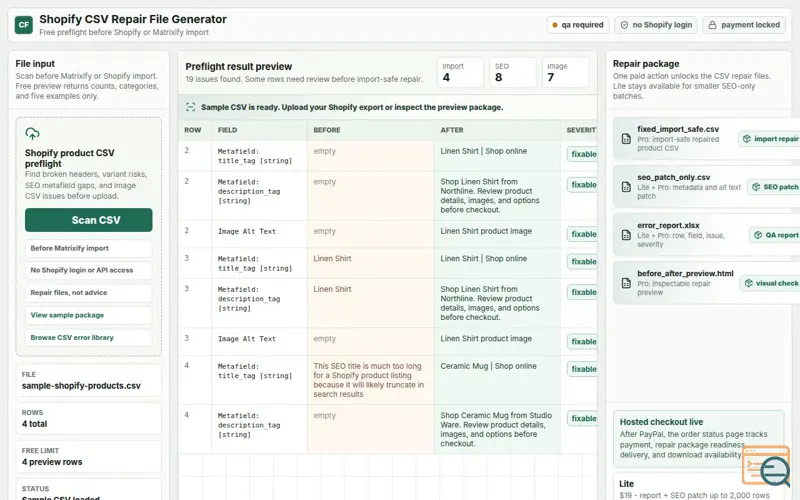
Task: Open Repair files, not advice item
Action: (x=88, y=293)
